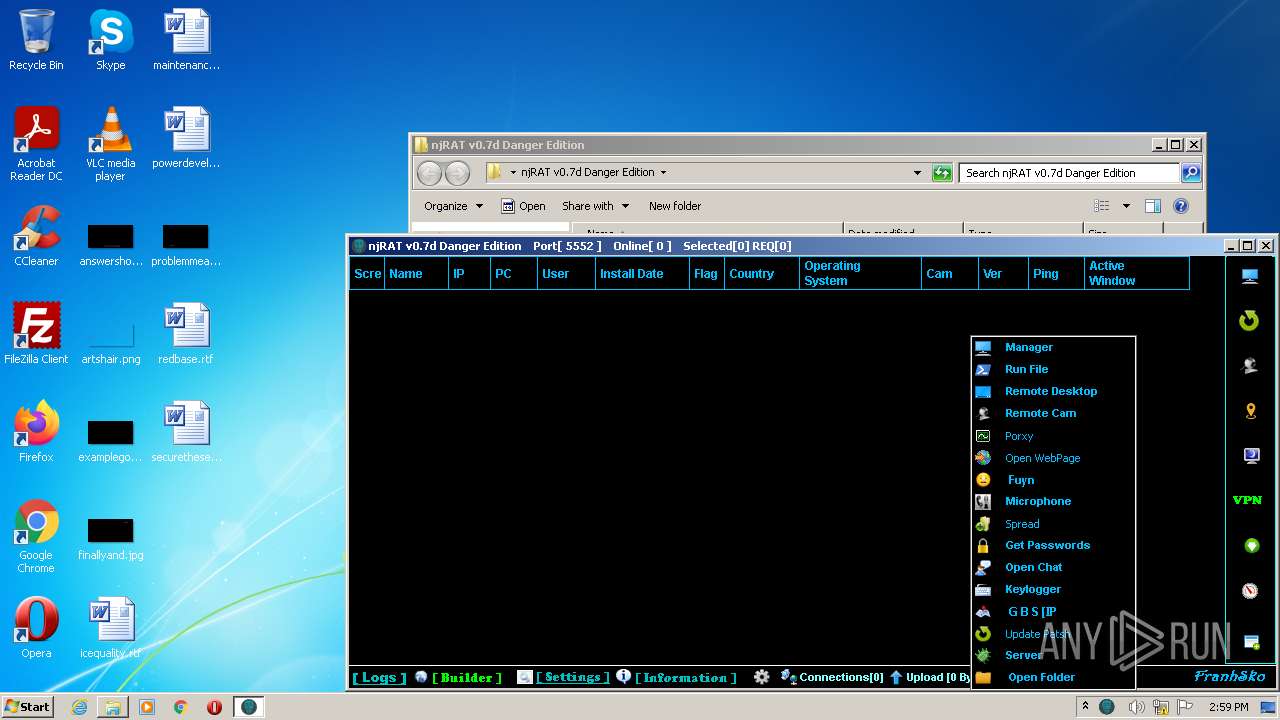Select the VLC media player desktop icon
This screenshot has height=720, width=1280.
[x=110, y=144]
